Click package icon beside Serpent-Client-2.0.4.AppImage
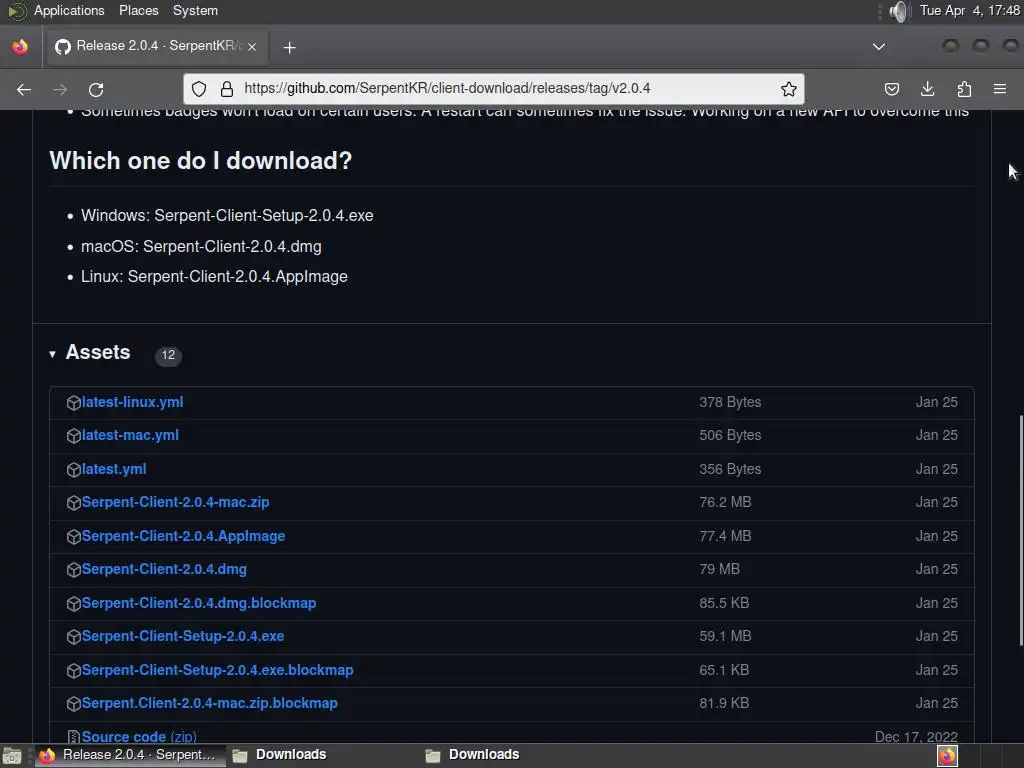The image size is (1024, 768). [x=74, y=537]
